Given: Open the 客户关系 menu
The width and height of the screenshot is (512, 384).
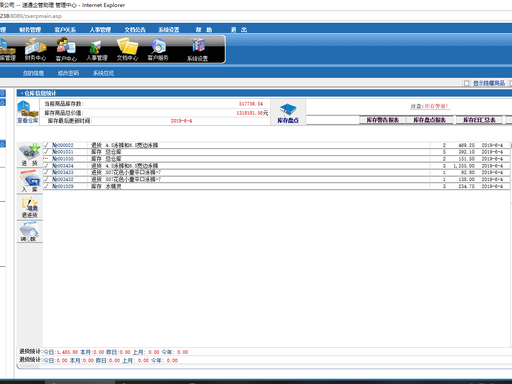Looking at the screenshot, I should tap(65, 30).
